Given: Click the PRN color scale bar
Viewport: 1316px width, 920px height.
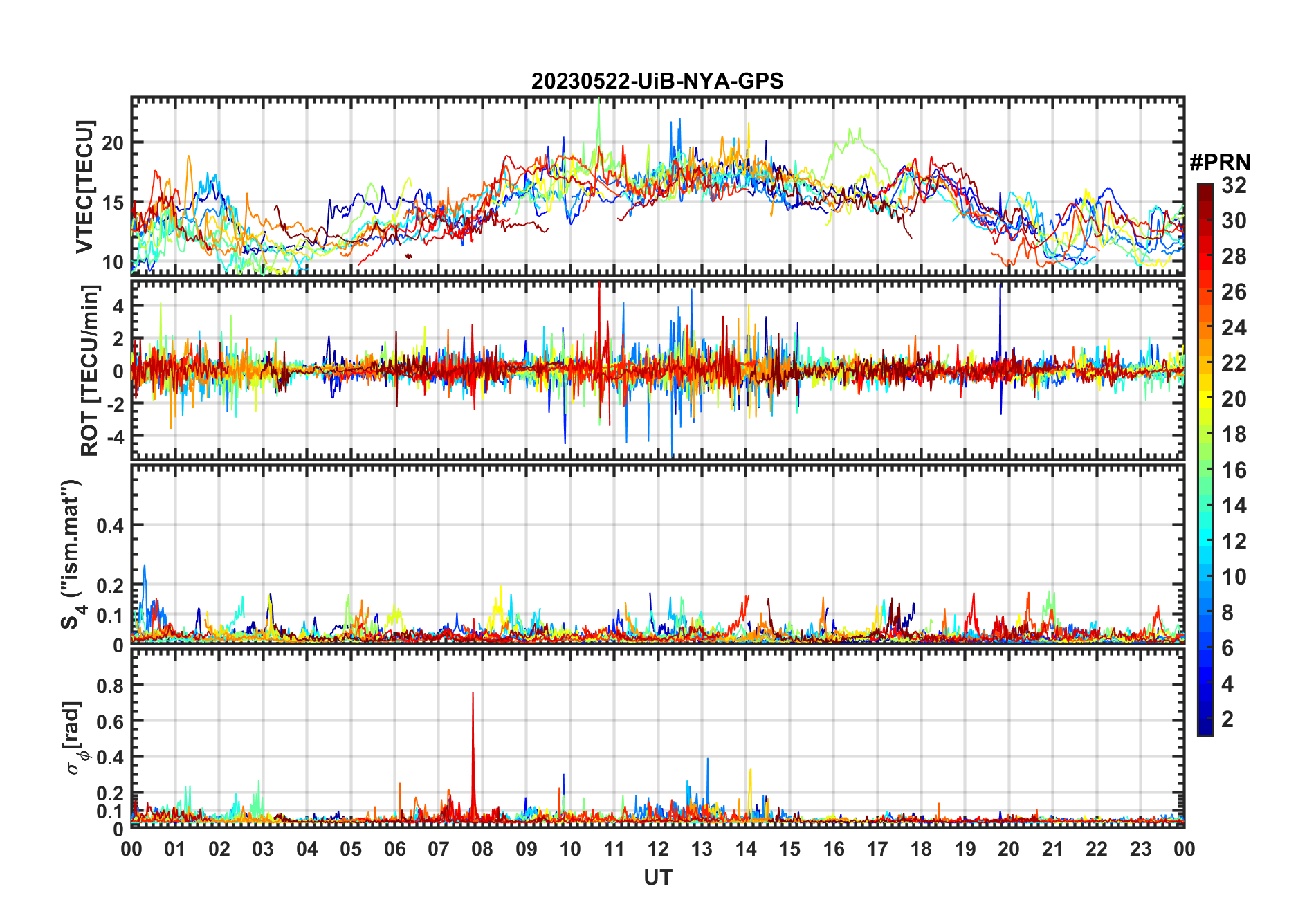Looking at the screenshot, I should coord(1205,459).
